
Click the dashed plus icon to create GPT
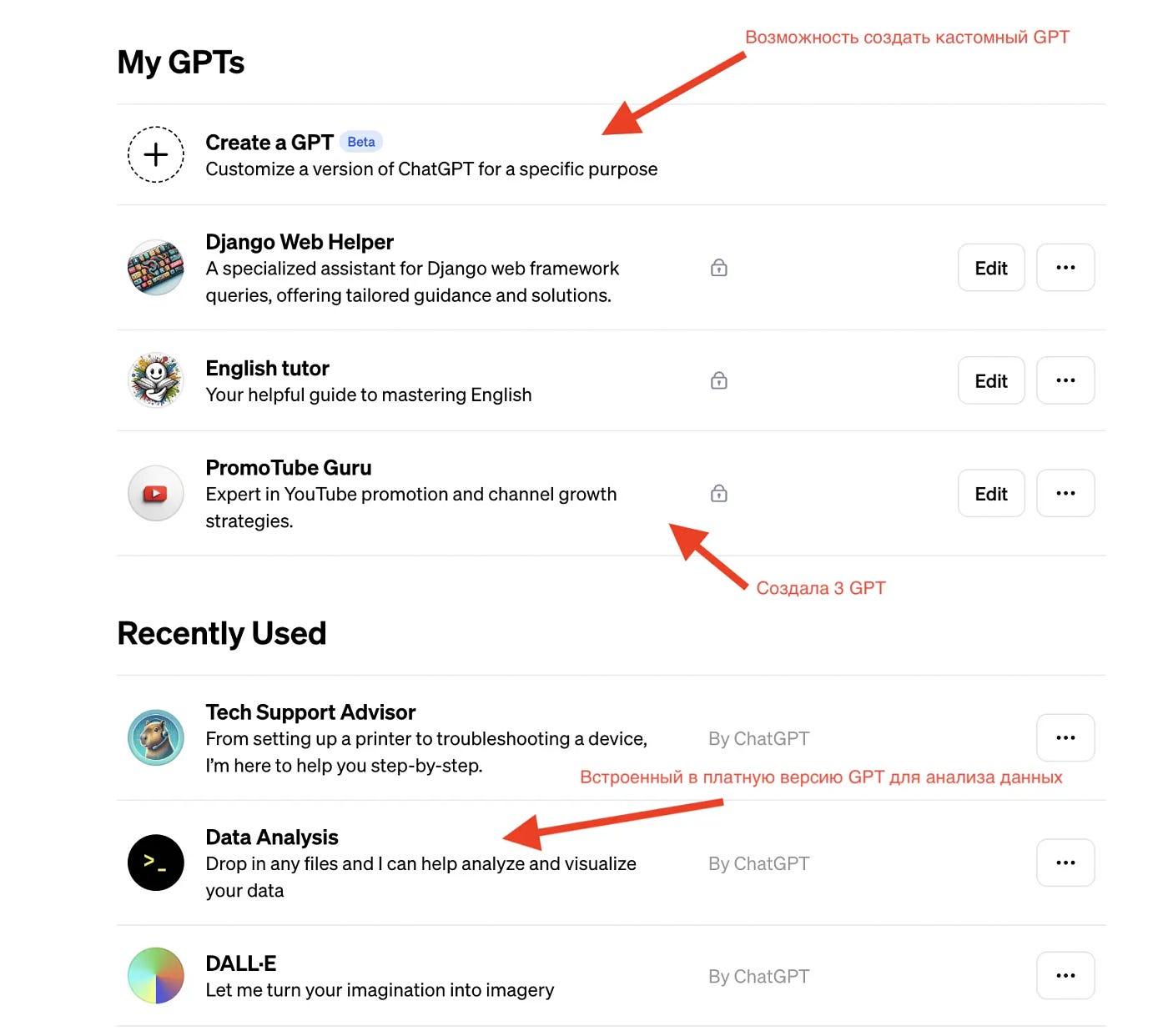pyautogui.click(x=156, y=154)
